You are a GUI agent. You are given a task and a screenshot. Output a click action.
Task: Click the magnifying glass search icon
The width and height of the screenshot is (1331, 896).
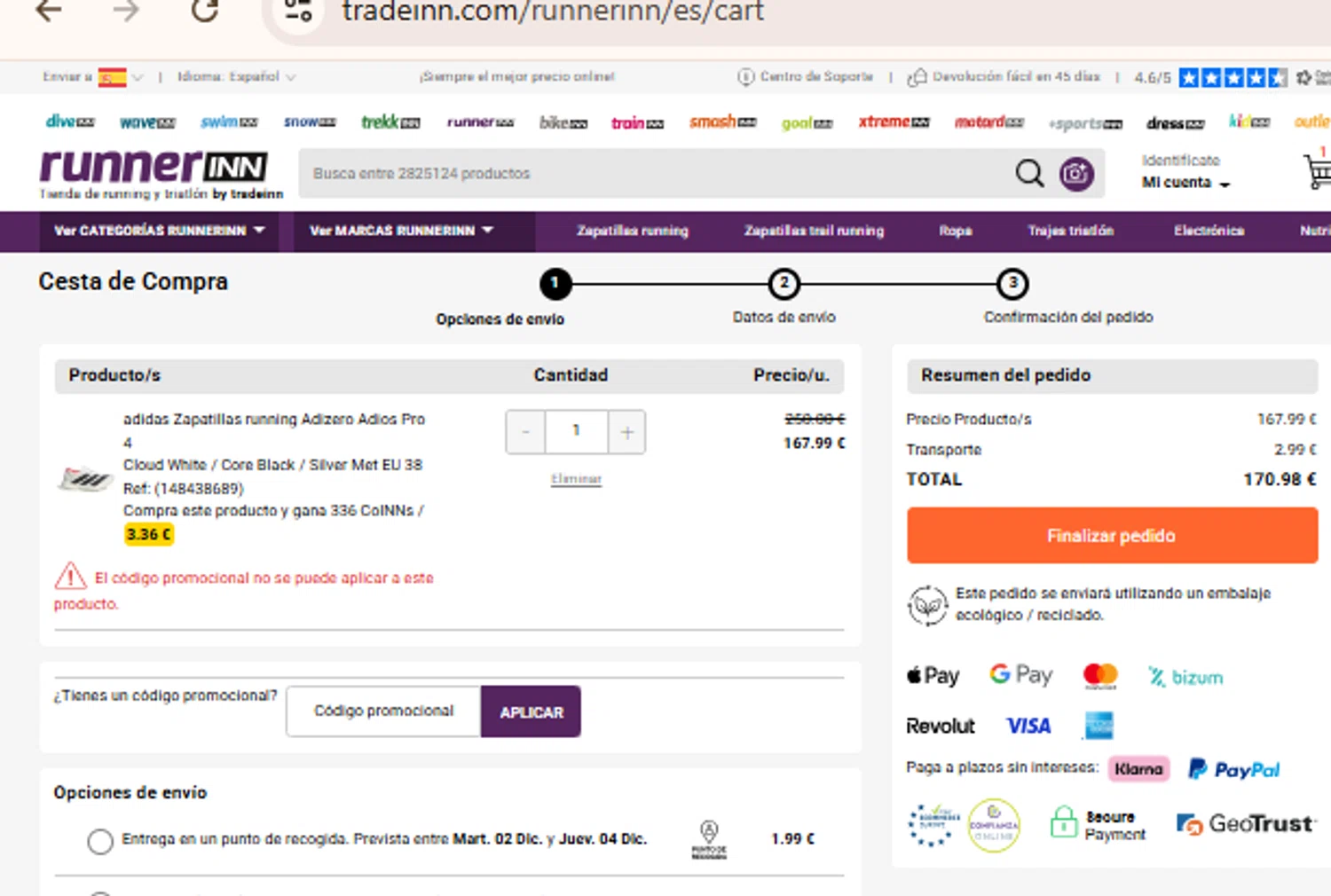point(1029,173)
